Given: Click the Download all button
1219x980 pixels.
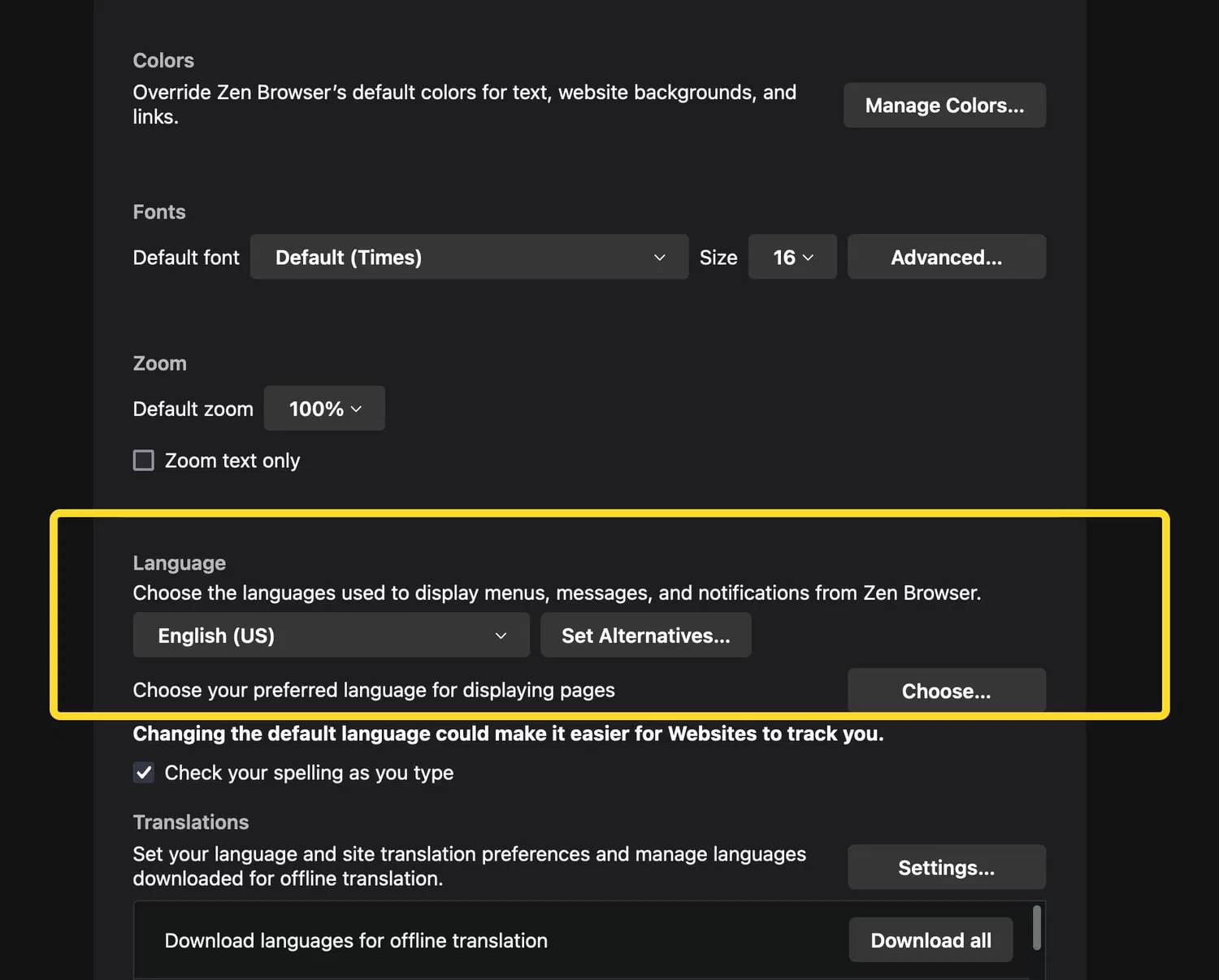Looking at the screenshot, I should click(931, 940).
